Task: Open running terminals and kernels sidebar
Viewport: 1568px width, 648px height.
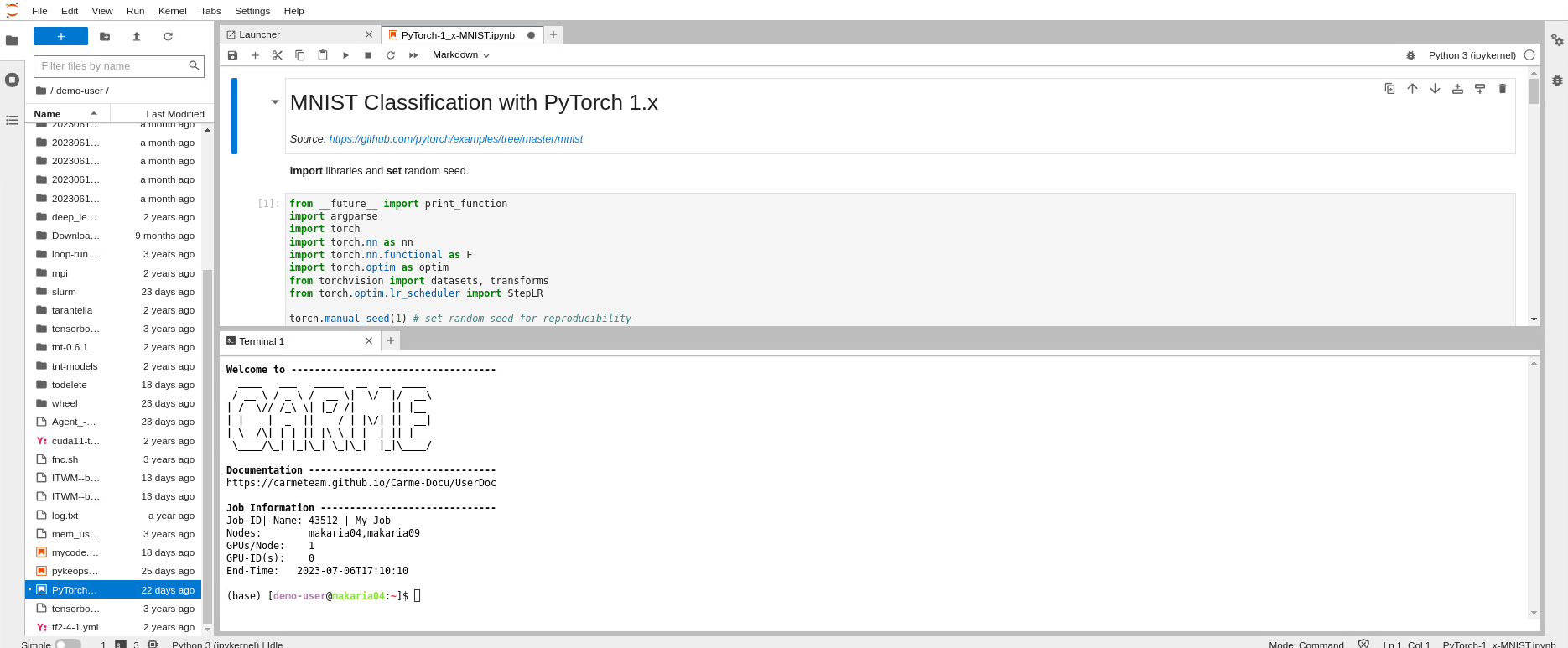Action: click(12, 80)
